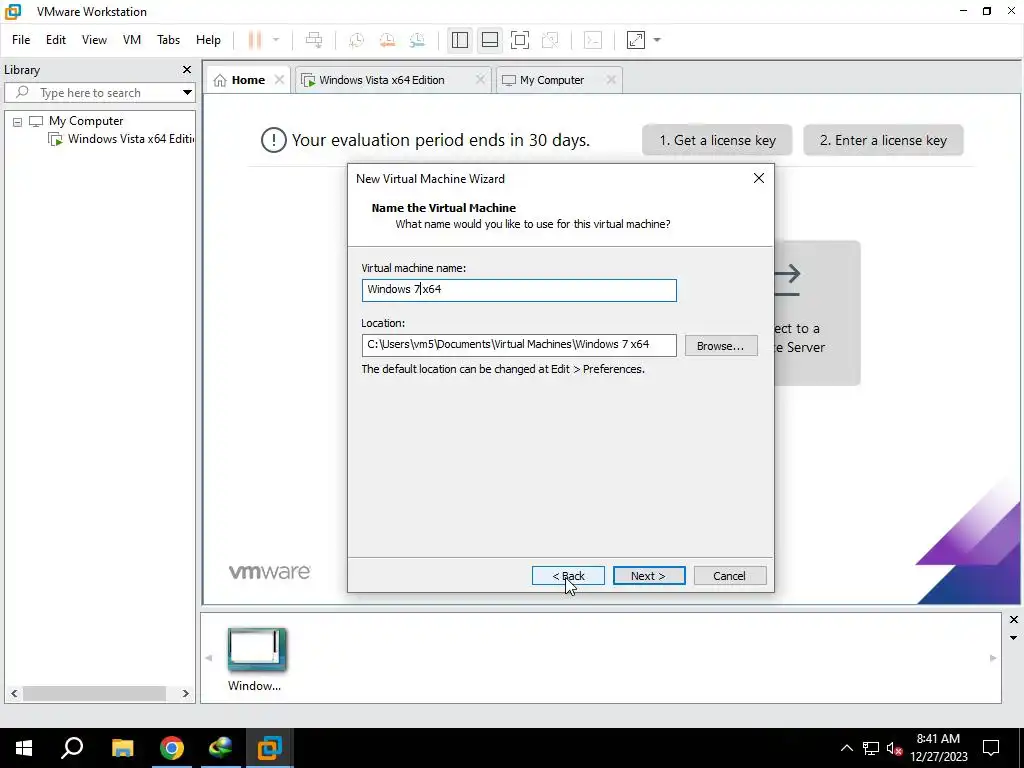The width and height of the screenshot is (1024, 768).
Task: Click thumbnail bar scroll right arrow
Action: [x=993, y=658]
